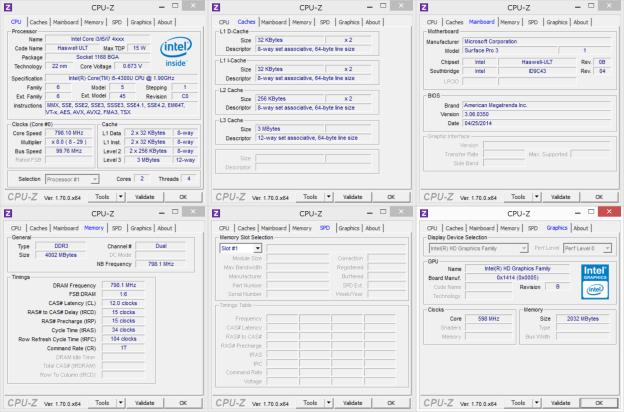Open Tools dropdown arrow in the Caches-tab window
This screenshot has width=624, height=412.
click(328, 197)
